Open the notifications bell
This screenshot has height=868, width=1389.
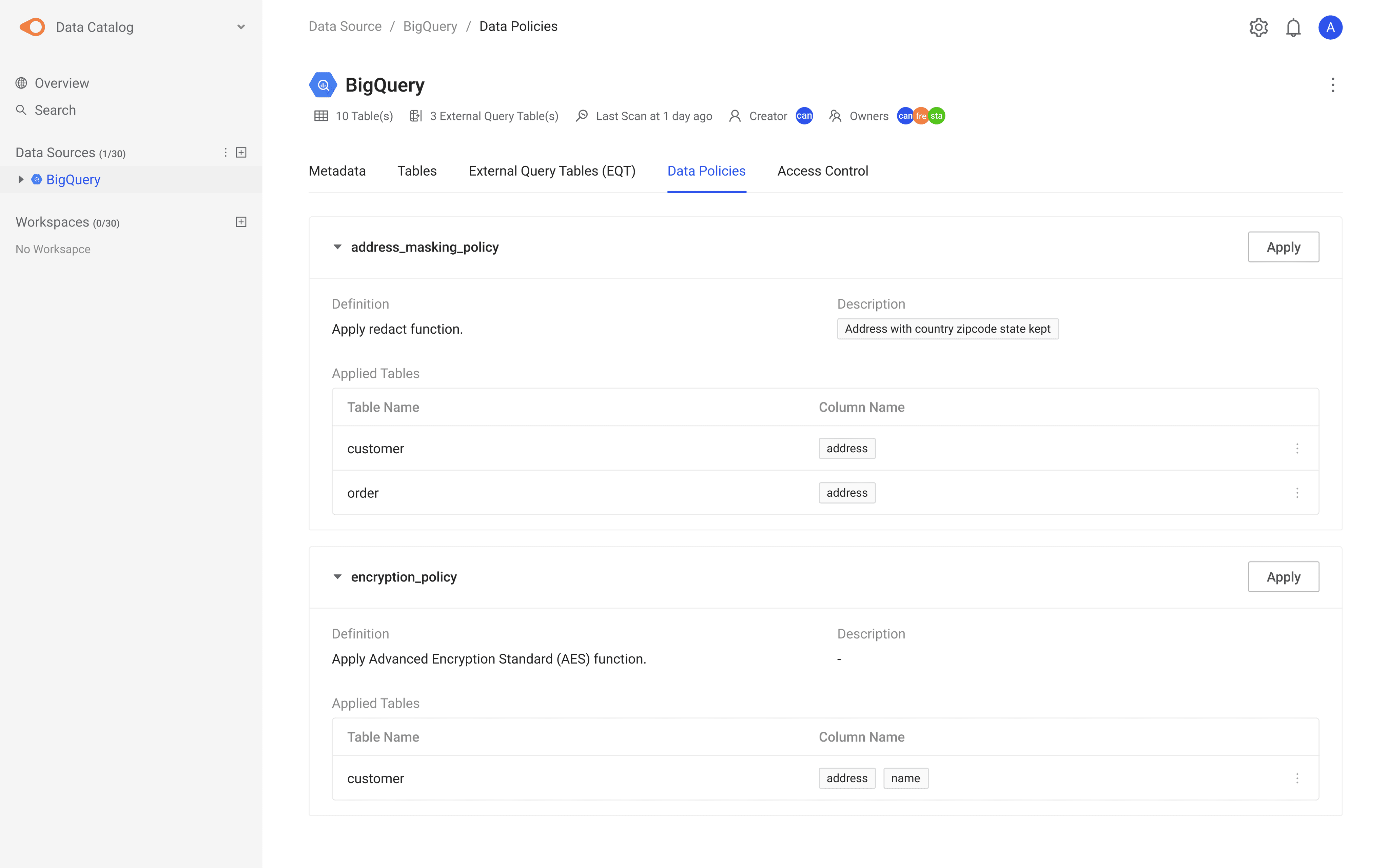[1293, 27]
